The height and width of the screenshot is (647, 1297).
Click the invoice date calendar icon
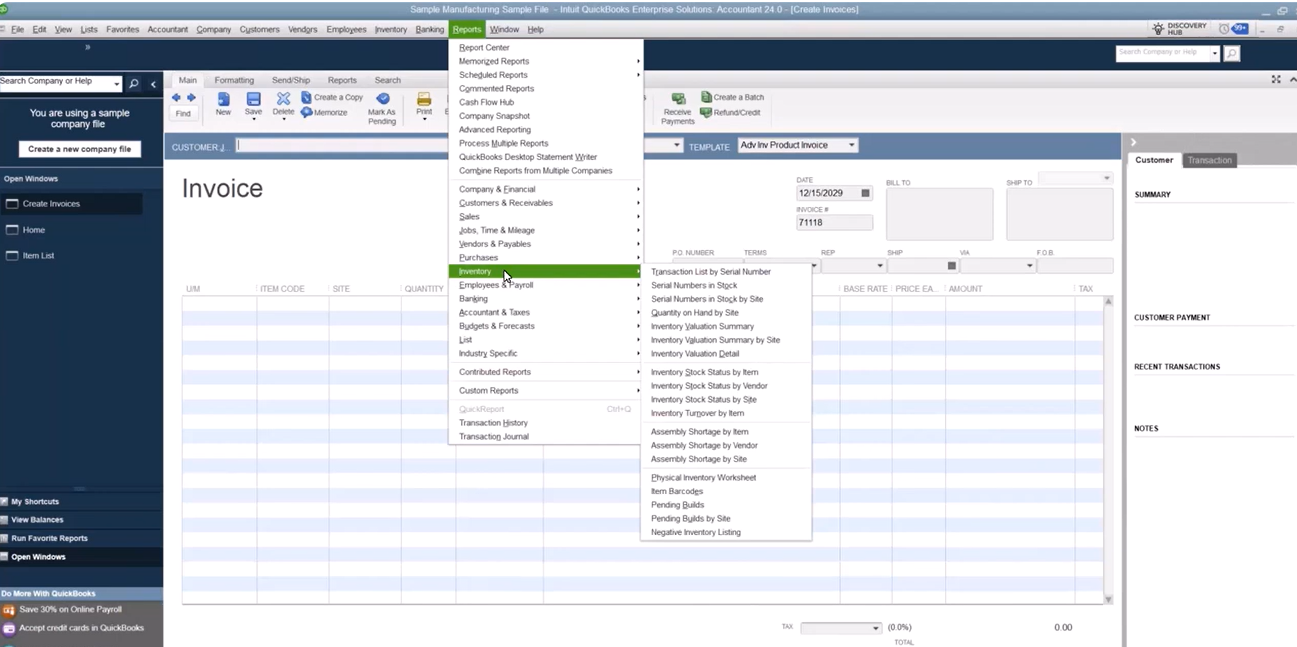tap(865, 193)
